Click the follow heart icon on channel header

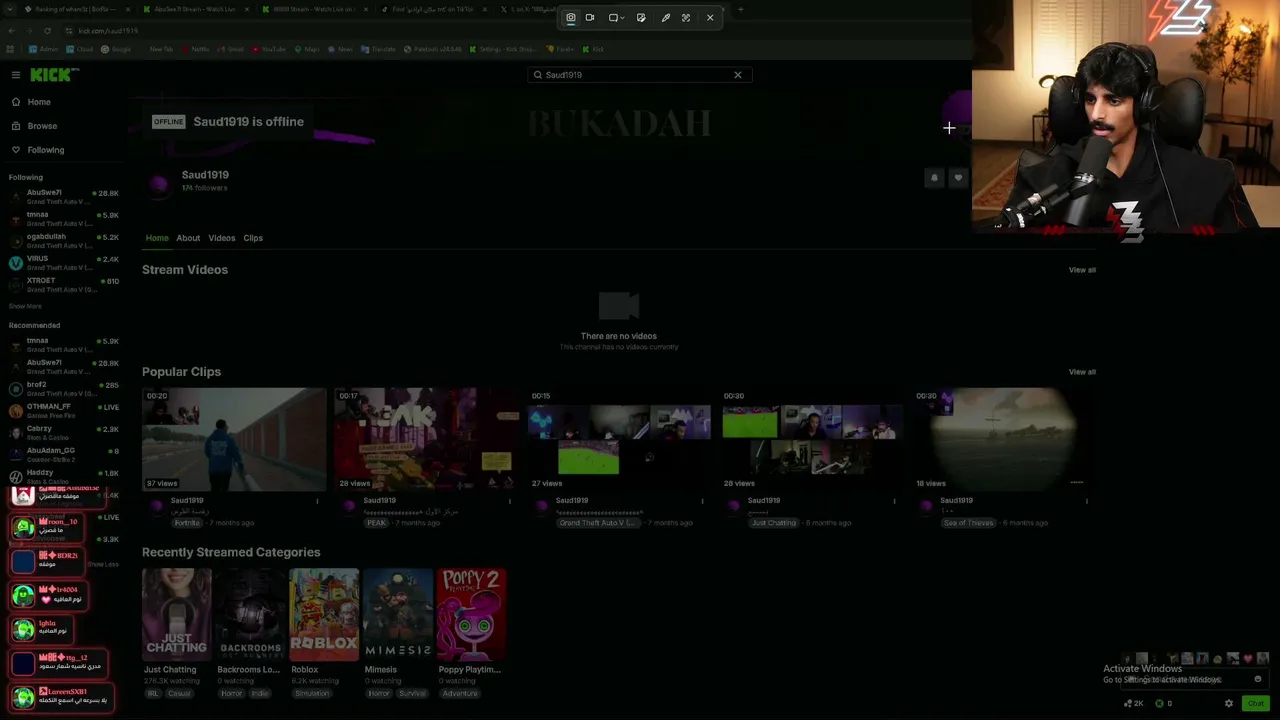(x=958, y=178)
